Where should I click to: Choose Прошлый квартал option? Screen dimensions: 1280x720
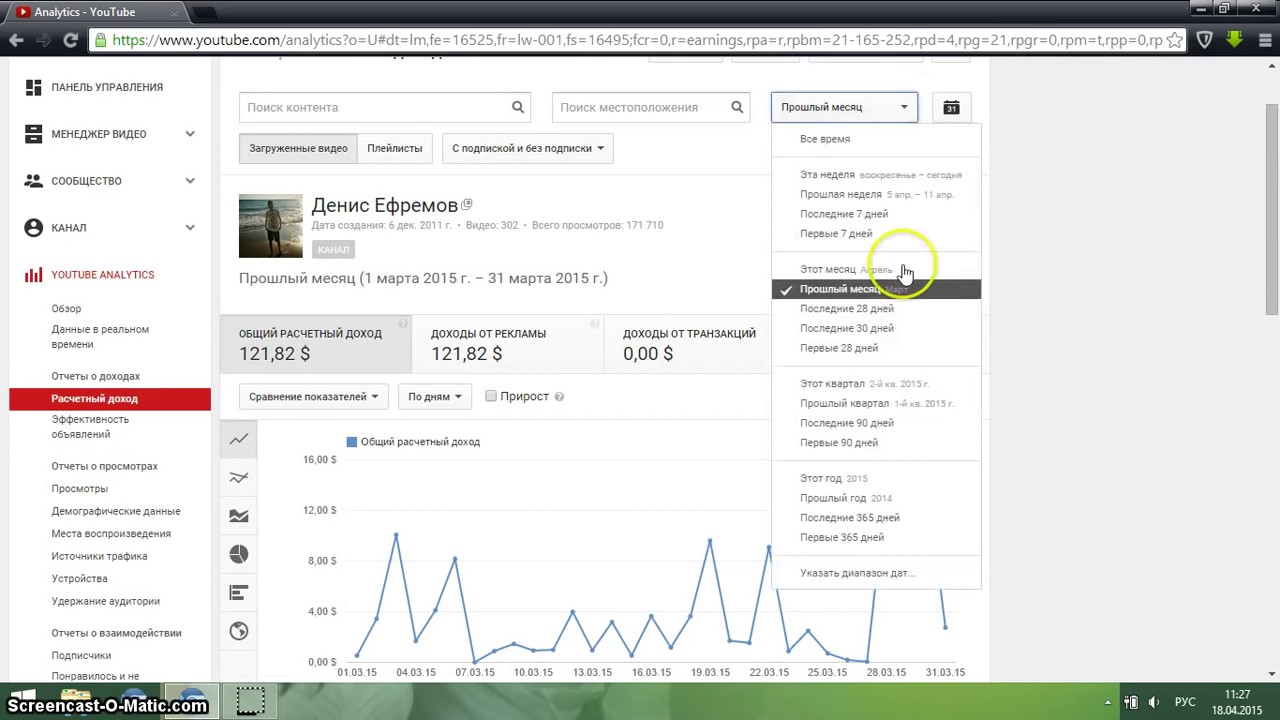pos(844,403)
